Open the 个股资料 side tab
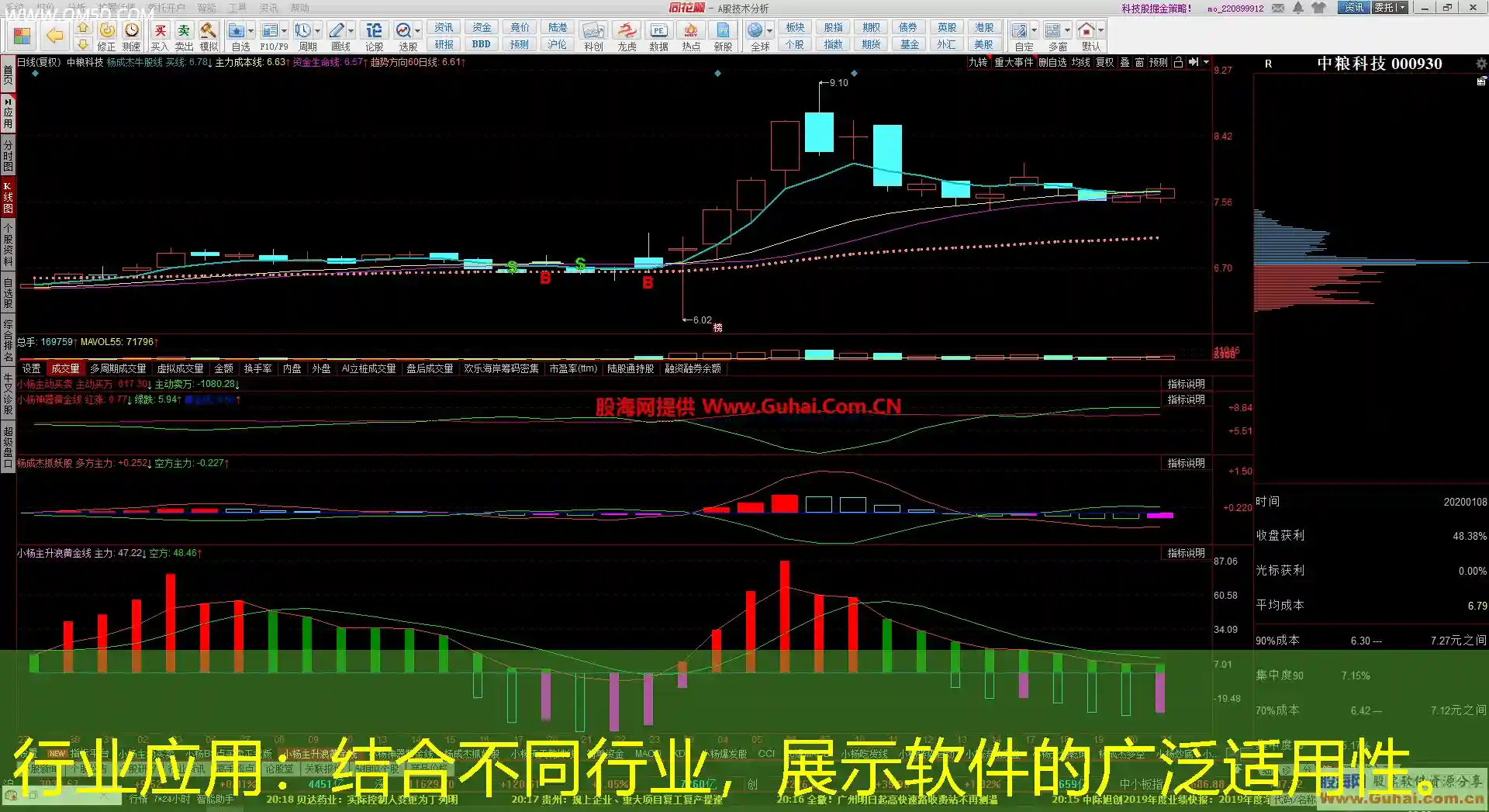Image resolution: width=1489 pixels, height=812 pixels. (8, 244)
